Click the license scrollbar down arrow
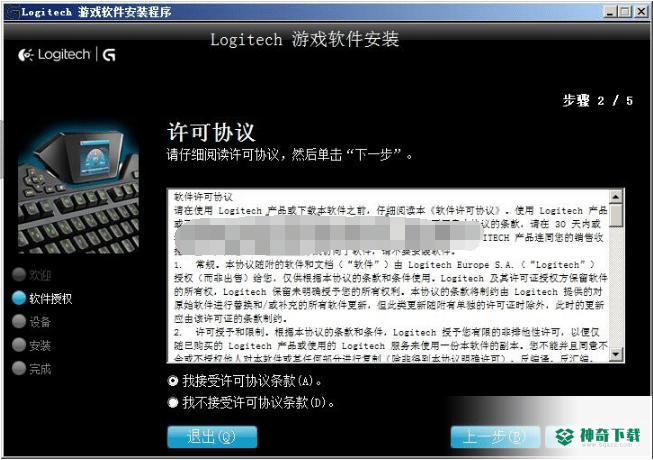653x460 pixels. coord(616,355)
